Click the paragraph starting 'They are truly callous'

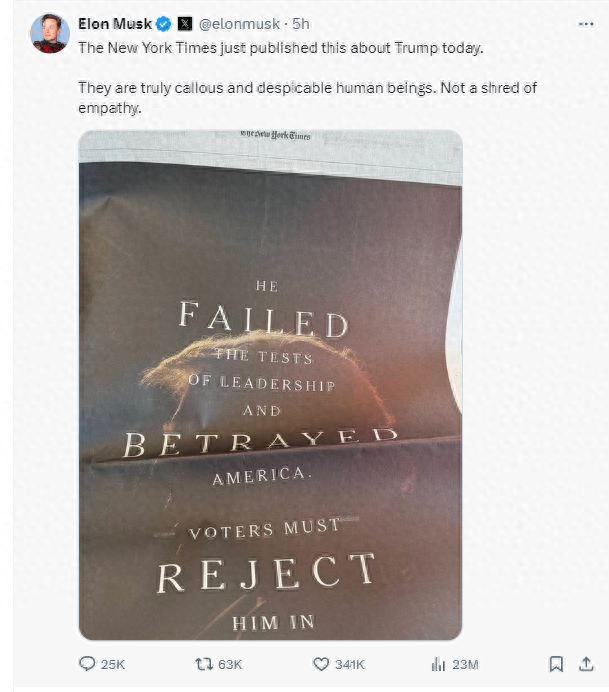[300, 97]
